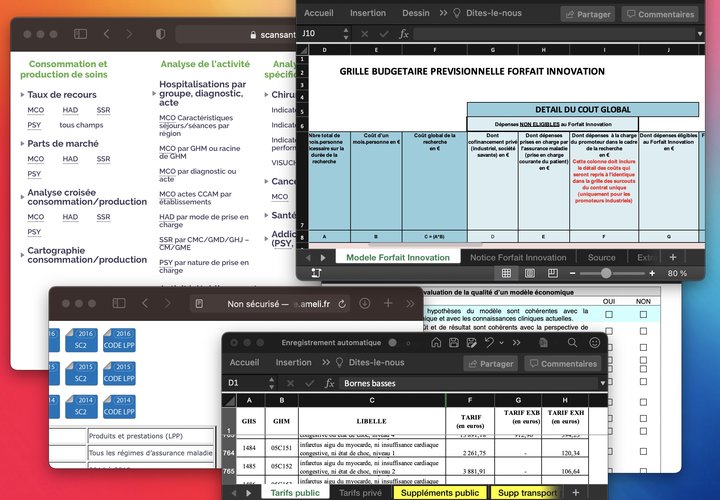Toggle sidebar in scansante Safari window
Image resolution: width=720 pixels, height=500 pixels.
tap(80, 34)
